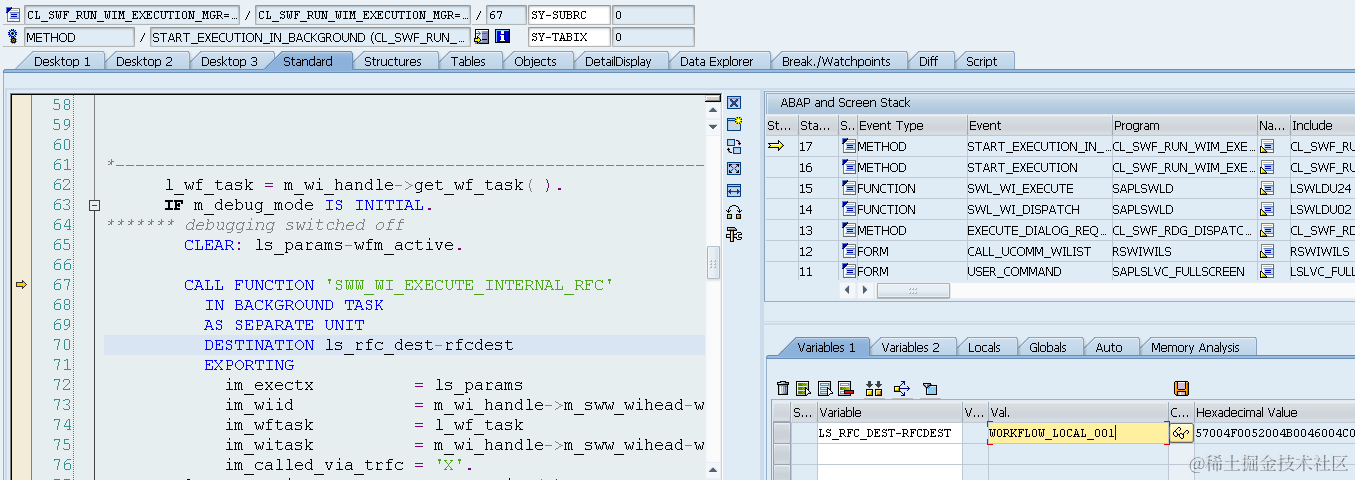Open the Memory Analysis tab
This screenshot has height=480, width=1355.
click(1195, 347)
